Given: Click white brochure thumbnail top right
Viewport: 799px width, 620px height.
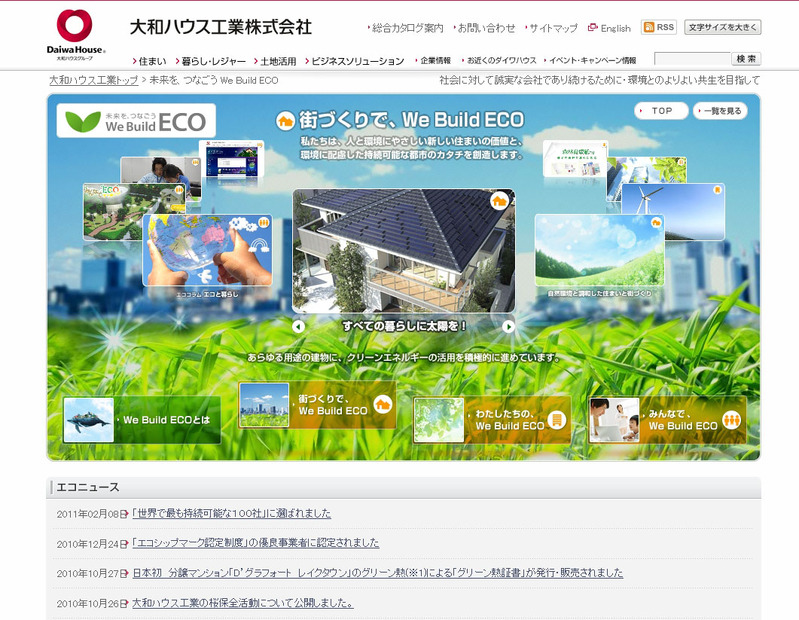Looking at the screenshot, I should [575, 158].
